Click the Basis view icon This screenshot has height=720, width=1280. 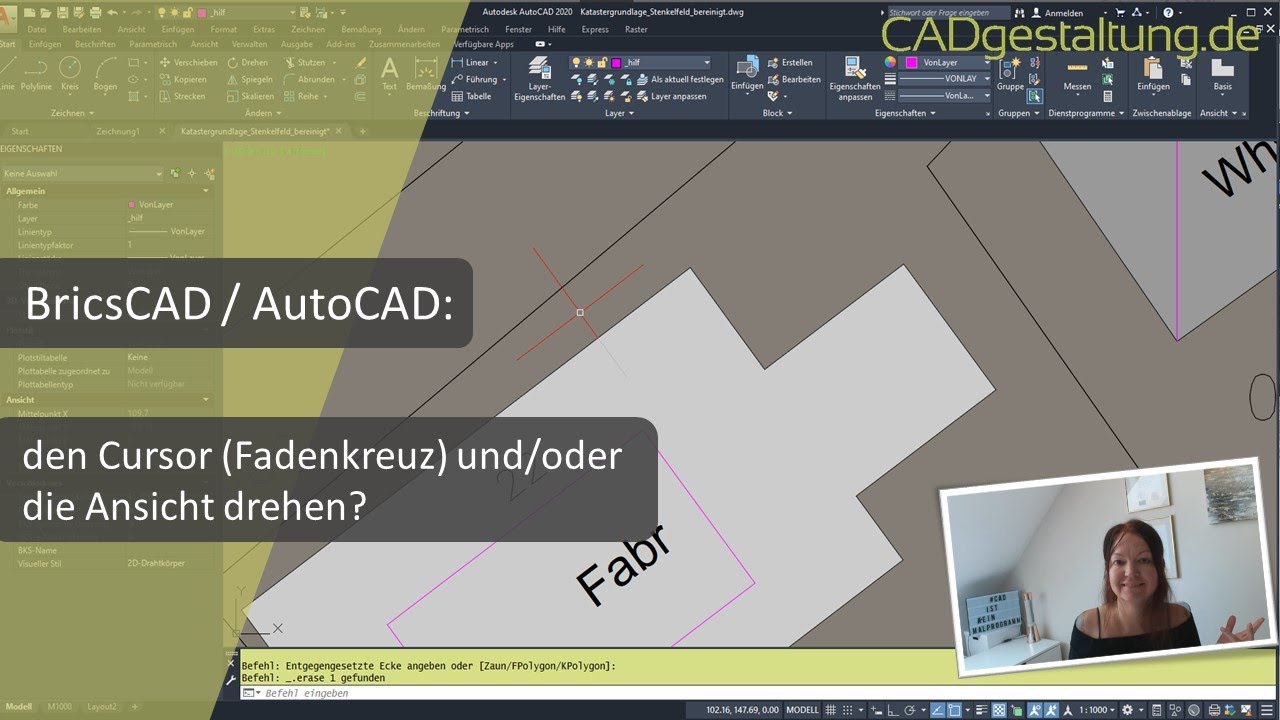click(1222, 74)
